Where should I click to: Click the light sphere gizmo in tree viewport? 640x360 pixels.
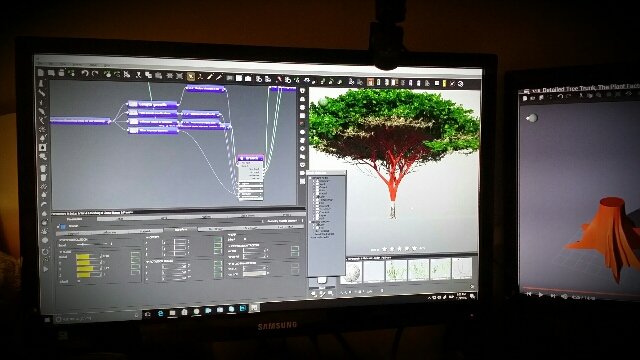324,102
